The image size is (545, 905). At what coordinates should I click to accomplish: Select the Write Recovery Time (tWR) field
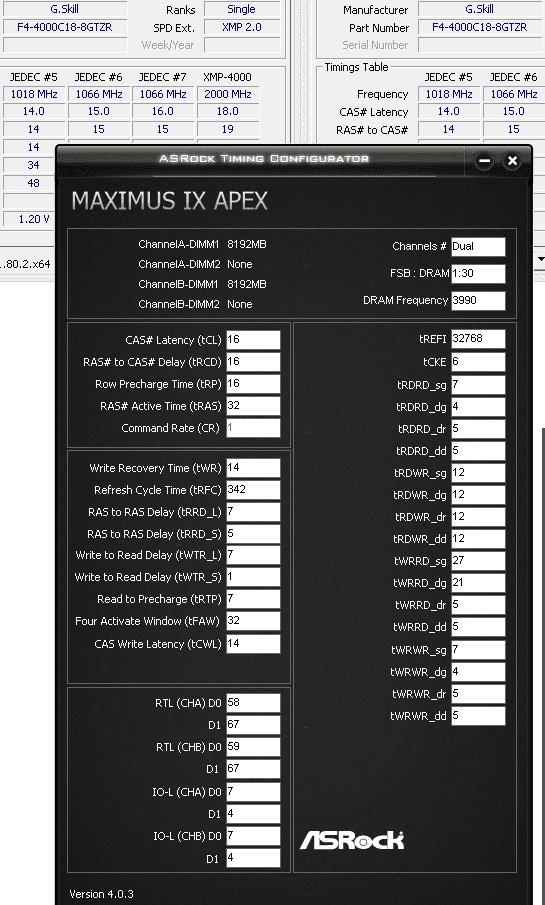click(x=253, y=468)
